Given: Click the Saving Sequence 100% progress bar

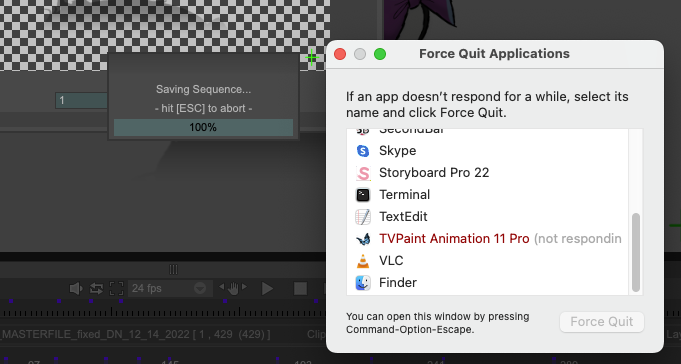Looking at the screenshot, I should click(203, 128).
